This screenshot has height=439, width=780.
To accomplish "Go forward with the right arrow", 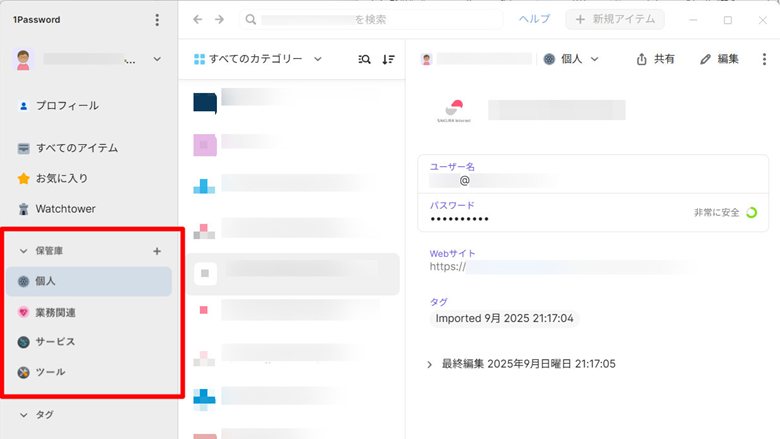I will 219,20.
